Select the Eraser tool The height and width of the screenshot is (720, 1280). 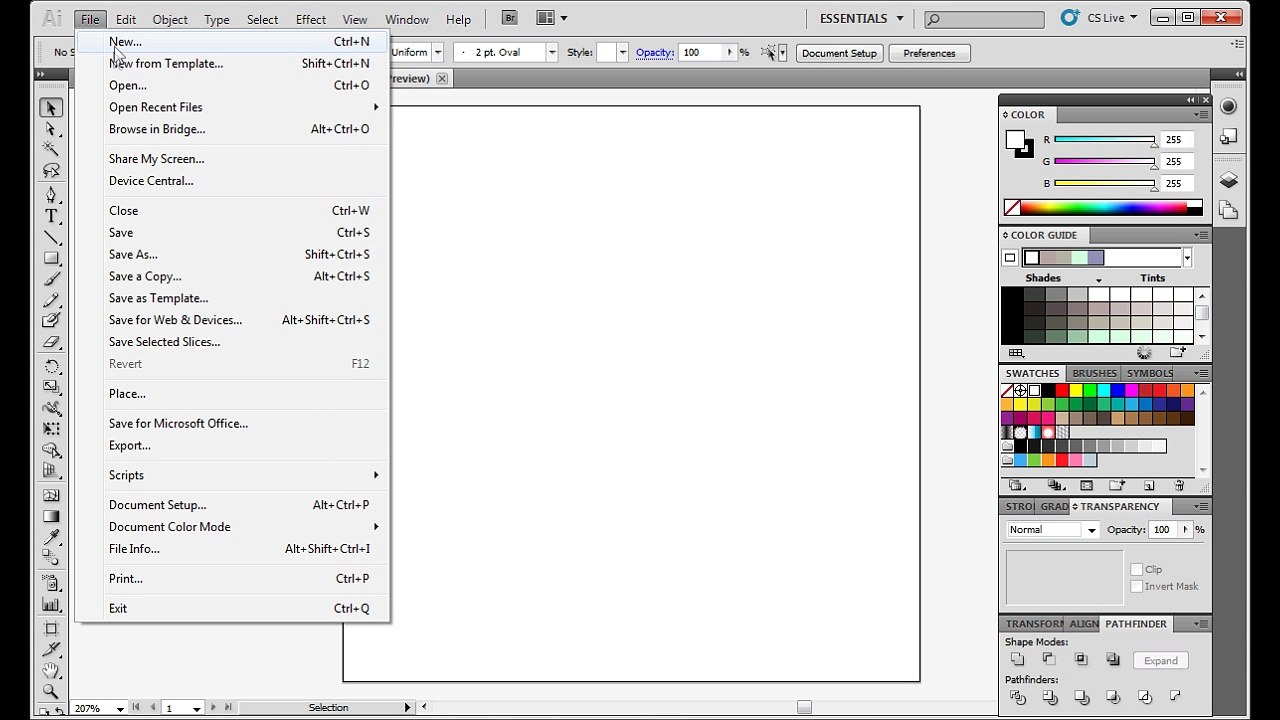(x=51, y=342)
